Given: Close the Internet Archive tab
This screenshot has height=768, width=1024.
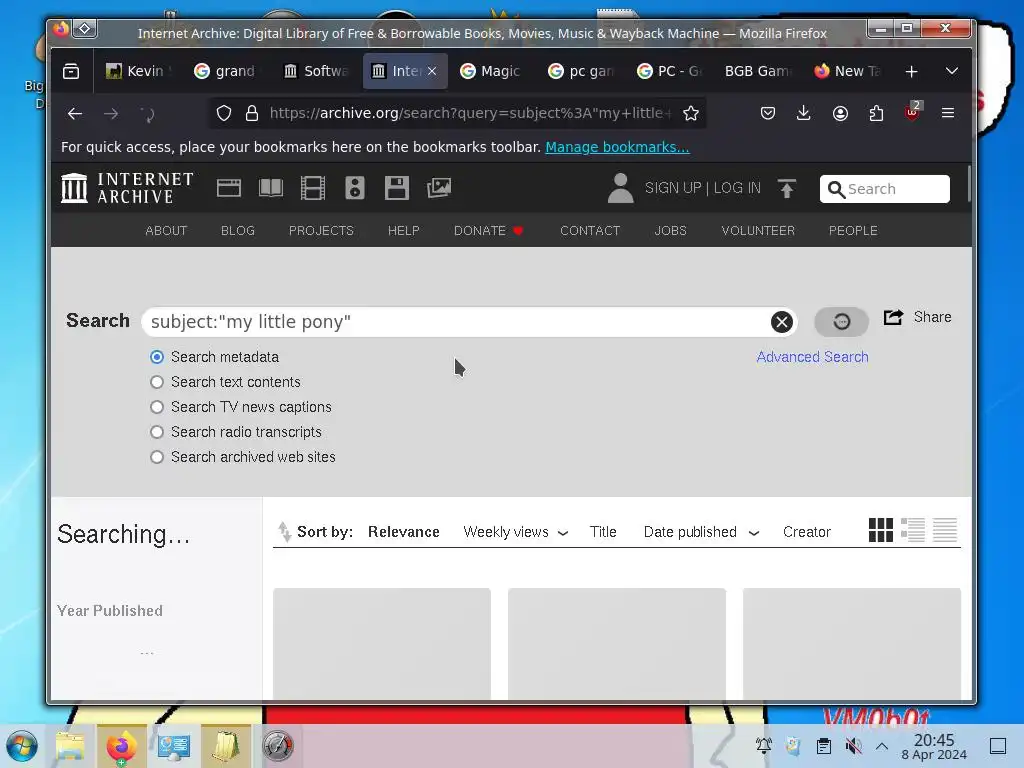Looking at the screenshot, I should coord(432,71).
